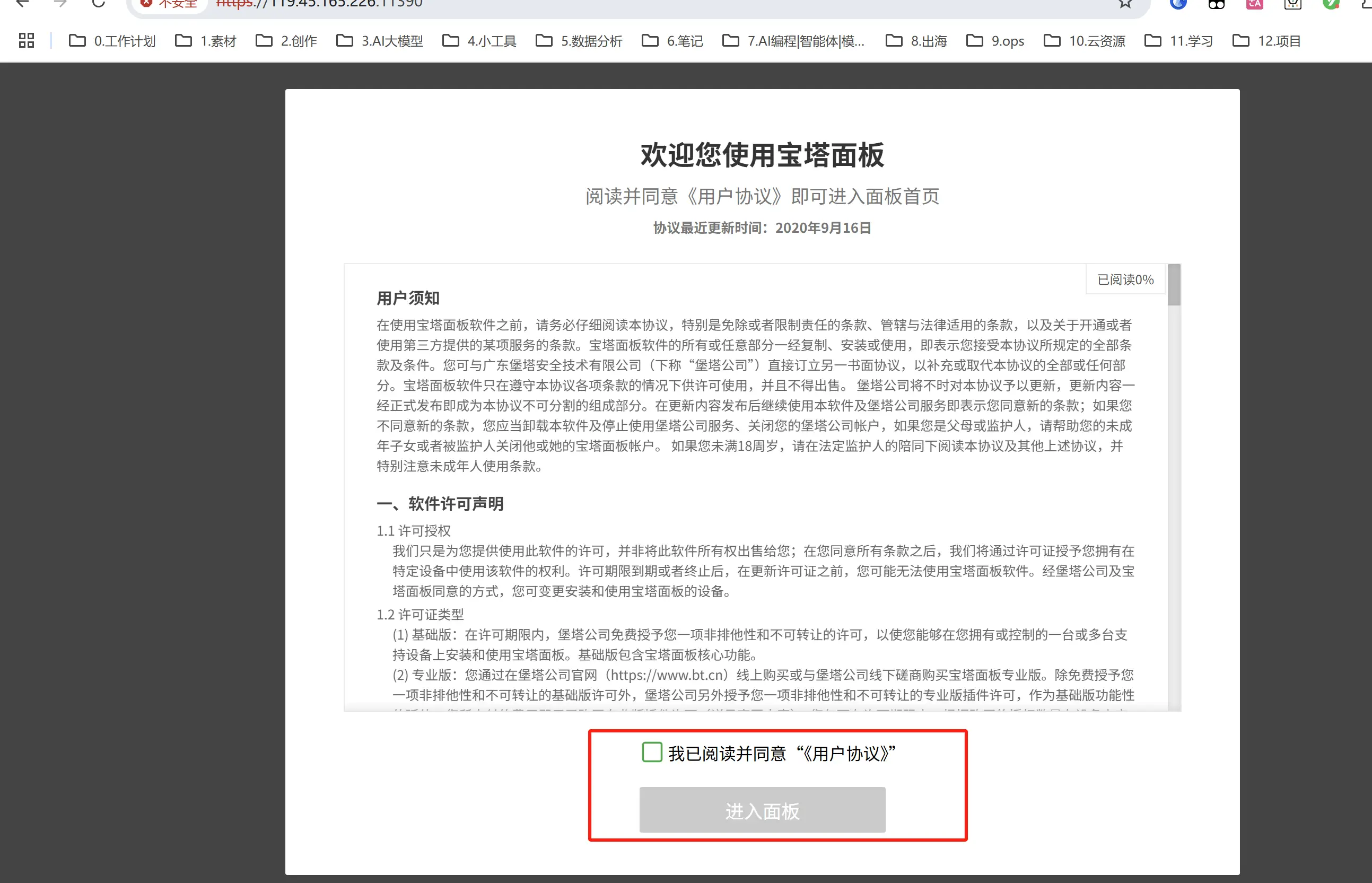Open the 0.工作计划 bookmark folder
1372x883 pixels.
(112, 41)
